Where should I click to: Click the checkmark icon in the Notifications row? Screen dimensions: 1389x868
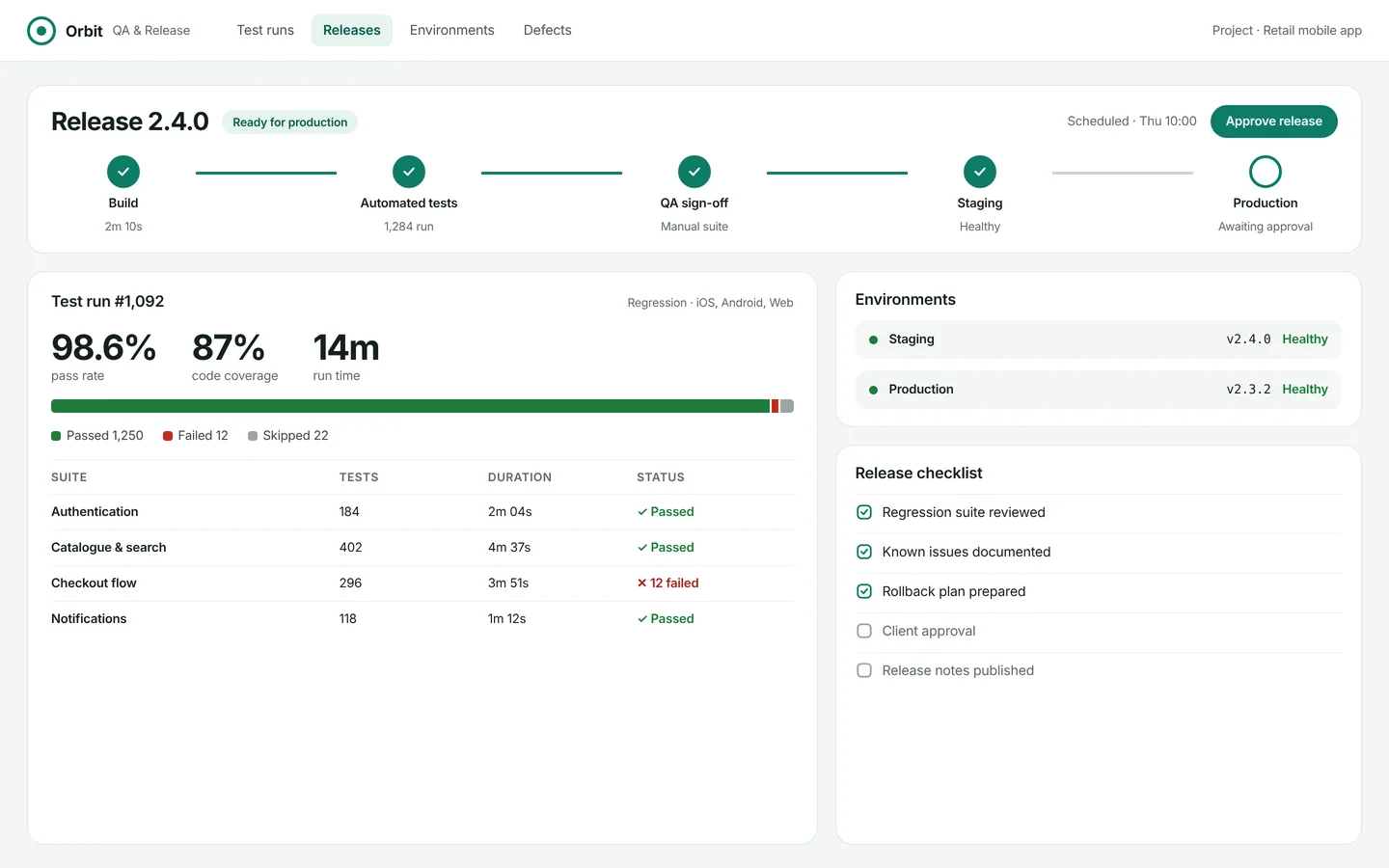[x=641, y=619]
